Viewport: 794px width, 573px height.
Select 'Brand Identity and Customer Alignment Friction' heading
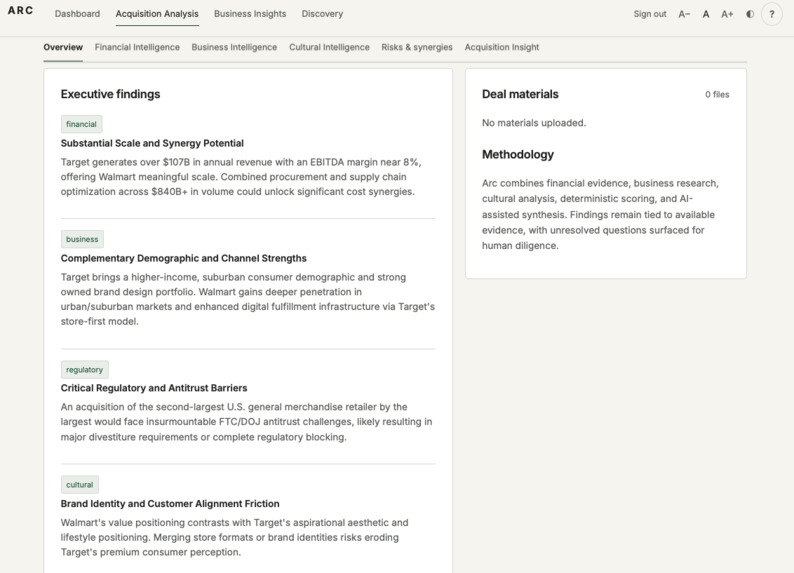(x=170, y=504)
